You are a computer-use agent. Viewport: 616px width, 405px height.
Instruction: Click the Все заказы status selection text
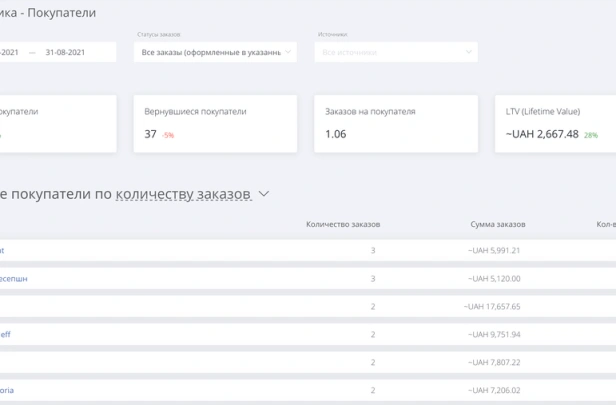[210, 52]
